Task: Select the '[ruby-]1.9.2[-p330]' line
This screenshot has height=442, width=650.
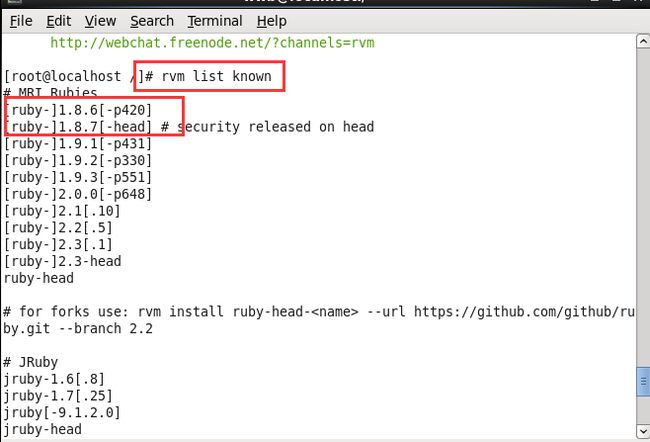Action: pyautogui.click(x=78, y=160)
